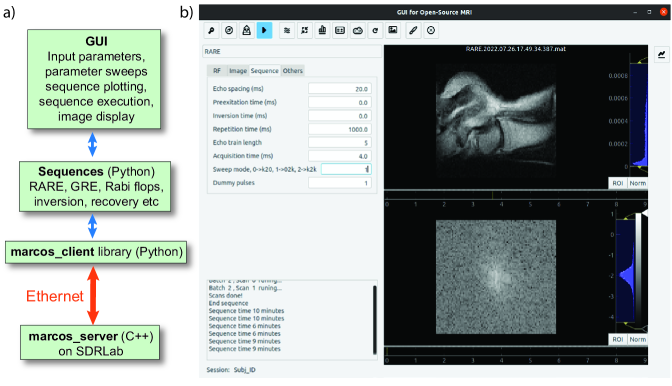Toggle Norm button on upper image

pyautogui.click(x=637, y=183)
